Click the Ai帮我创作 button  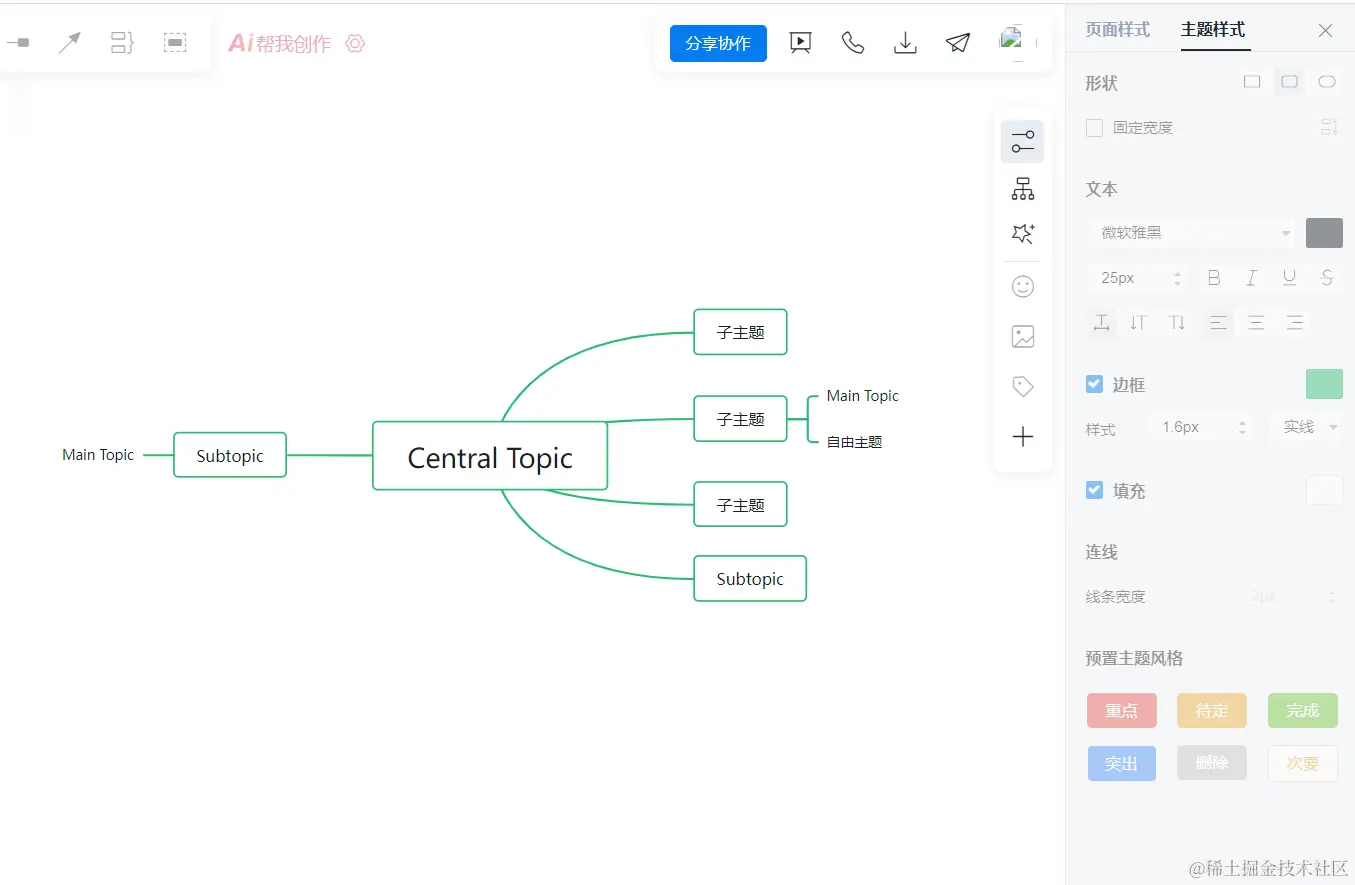pyautogui.click(x=280, y=43)
